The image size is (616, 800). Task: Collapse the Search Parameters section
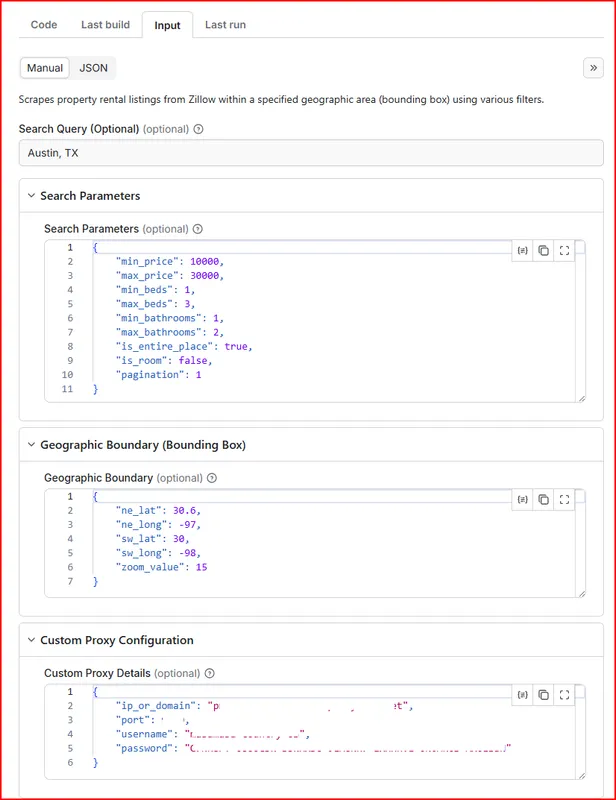tap(31, 196)
